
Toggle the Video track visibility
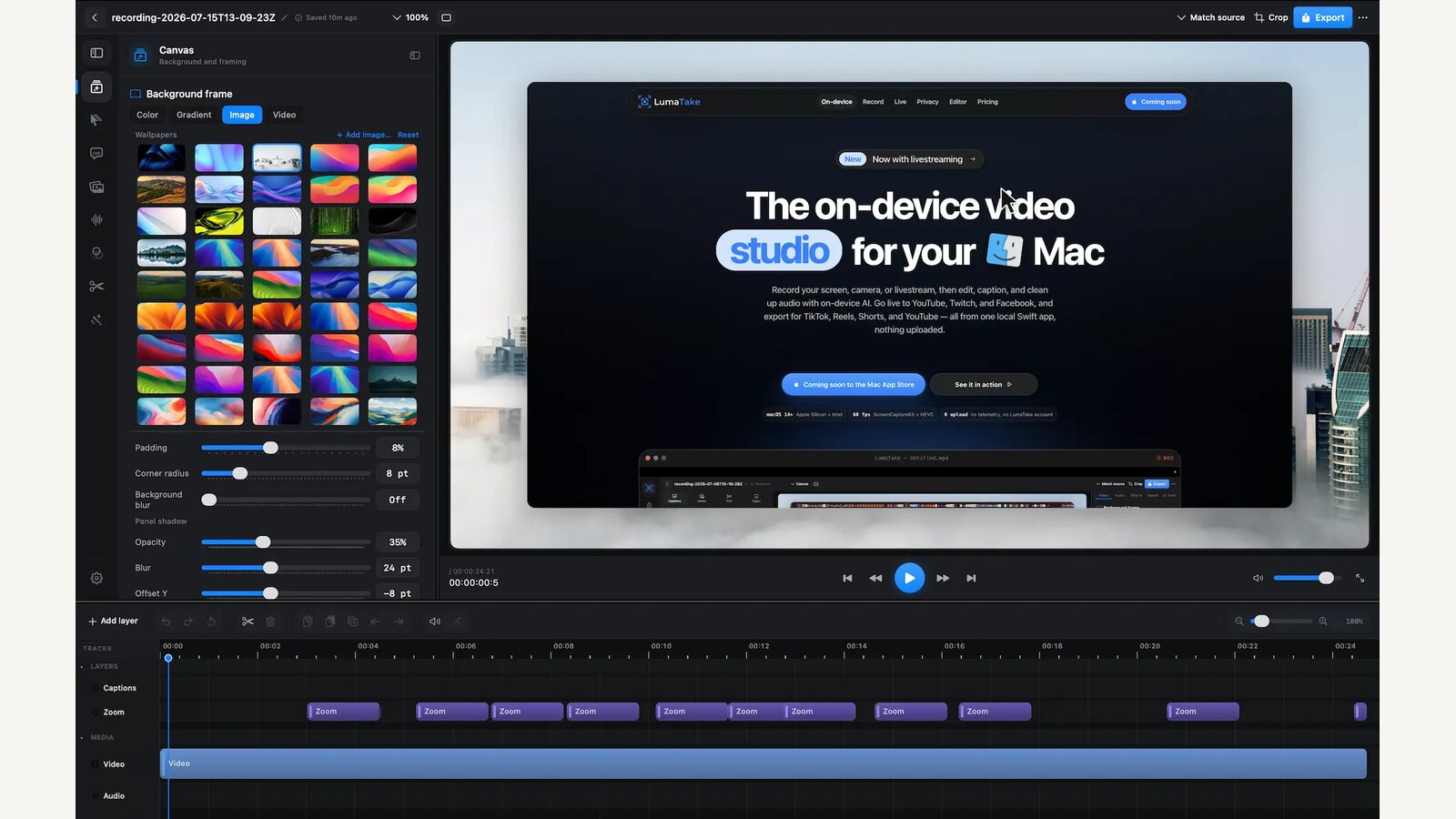[96, 764]
